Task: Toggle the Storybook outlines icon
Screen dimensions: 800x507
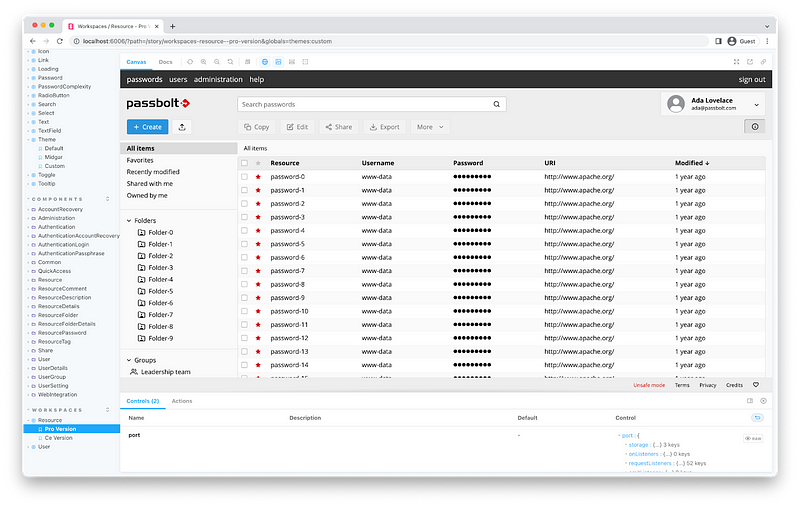Action: 305,62
